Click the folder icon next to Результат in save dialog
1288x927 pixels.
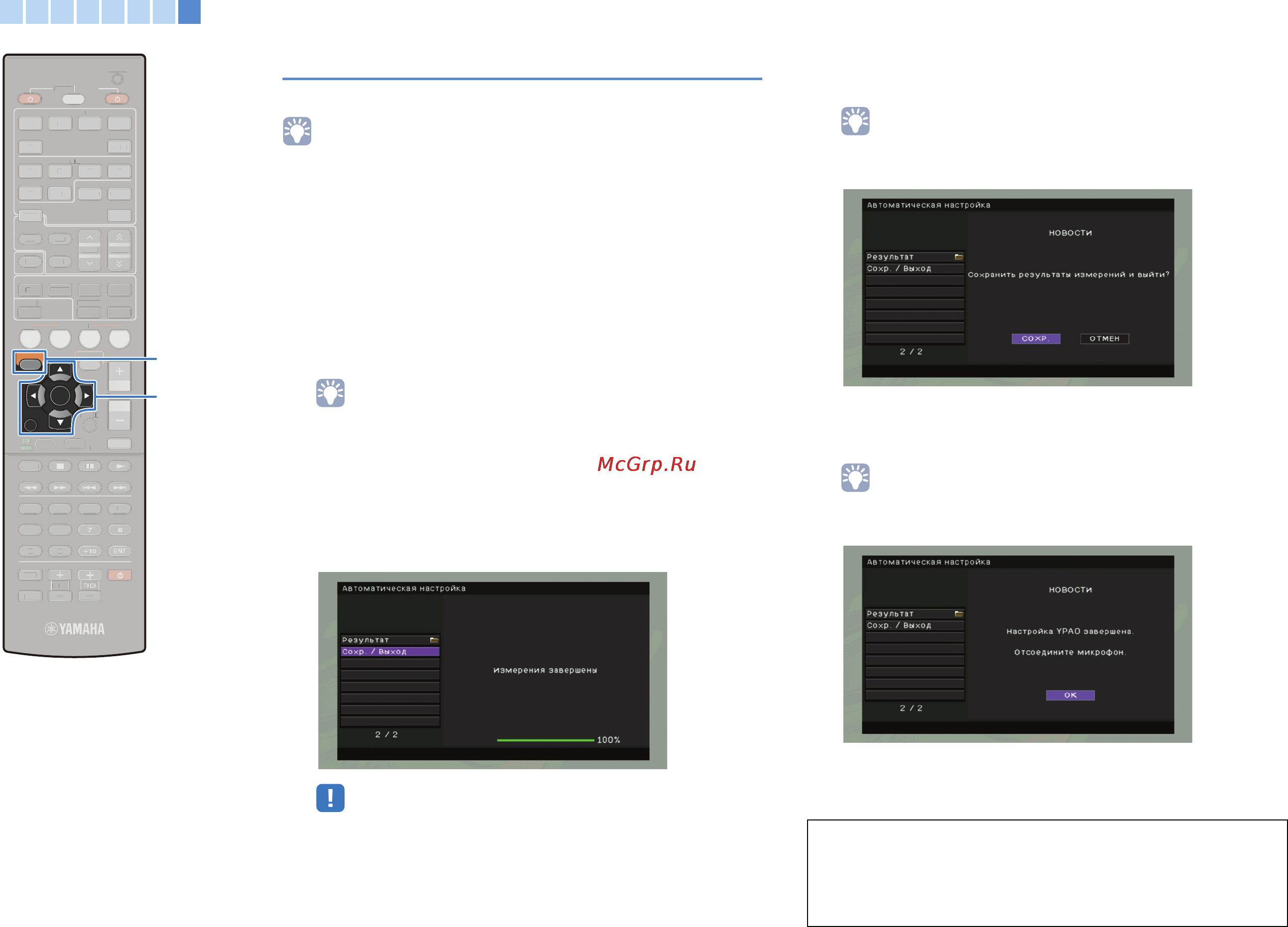[x=958, y=257]
